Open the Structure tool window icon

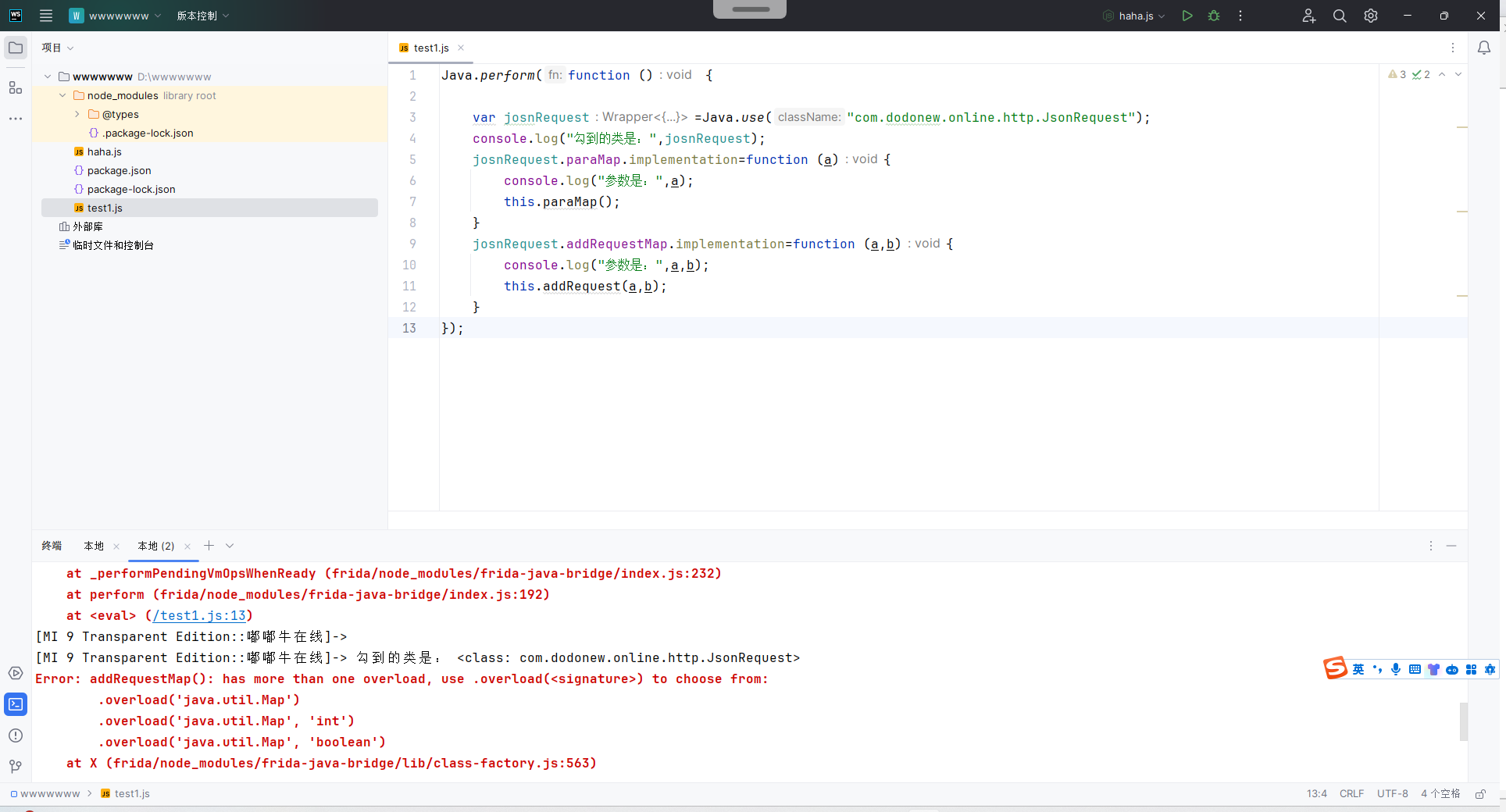coord(16,87)
